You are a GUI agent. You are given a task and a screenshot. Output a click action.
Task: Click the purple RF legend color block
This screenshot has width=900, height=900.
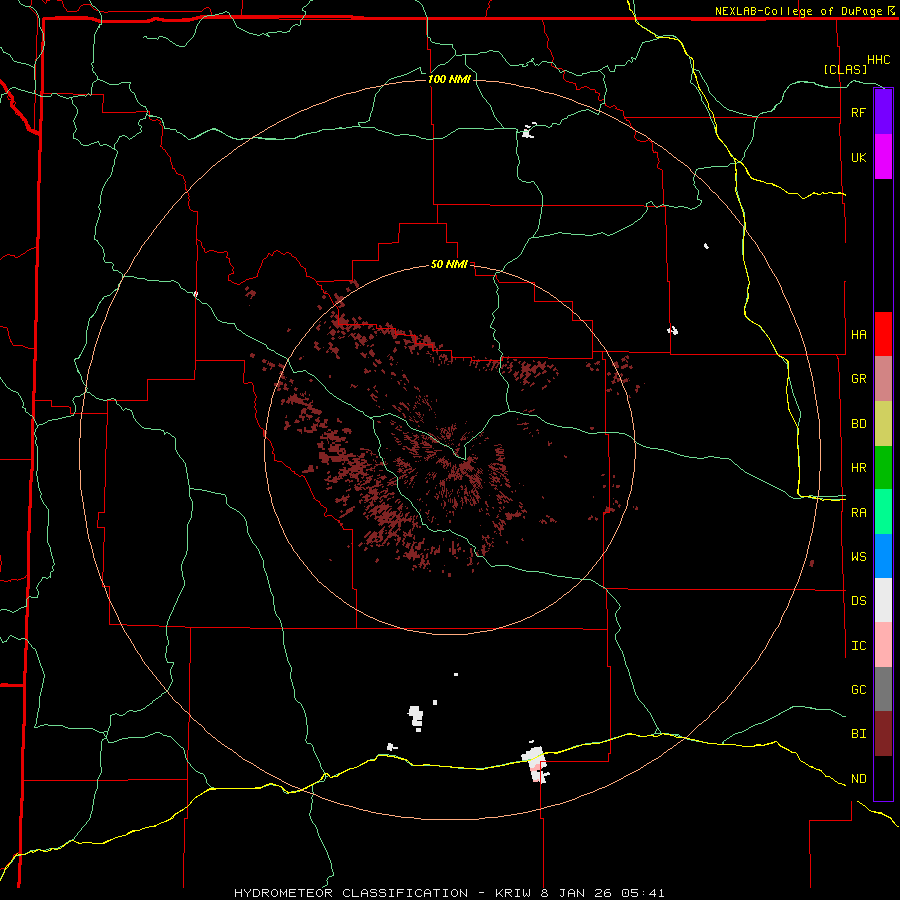(883, 112)
